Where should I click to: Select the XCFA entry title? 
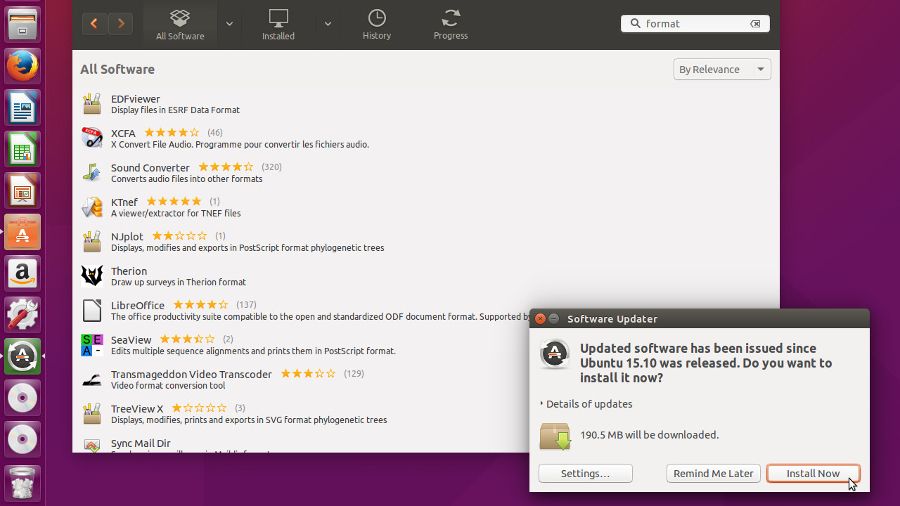tap(123, 133)
